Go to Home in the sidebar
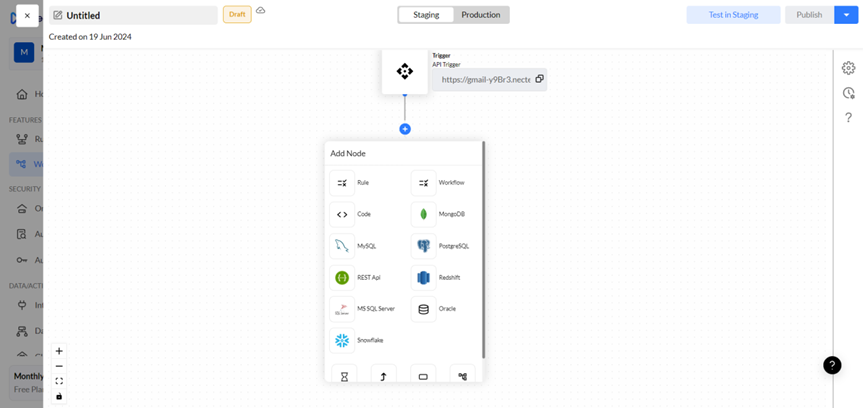Screen dimensions: 863x408 point(30,94)
